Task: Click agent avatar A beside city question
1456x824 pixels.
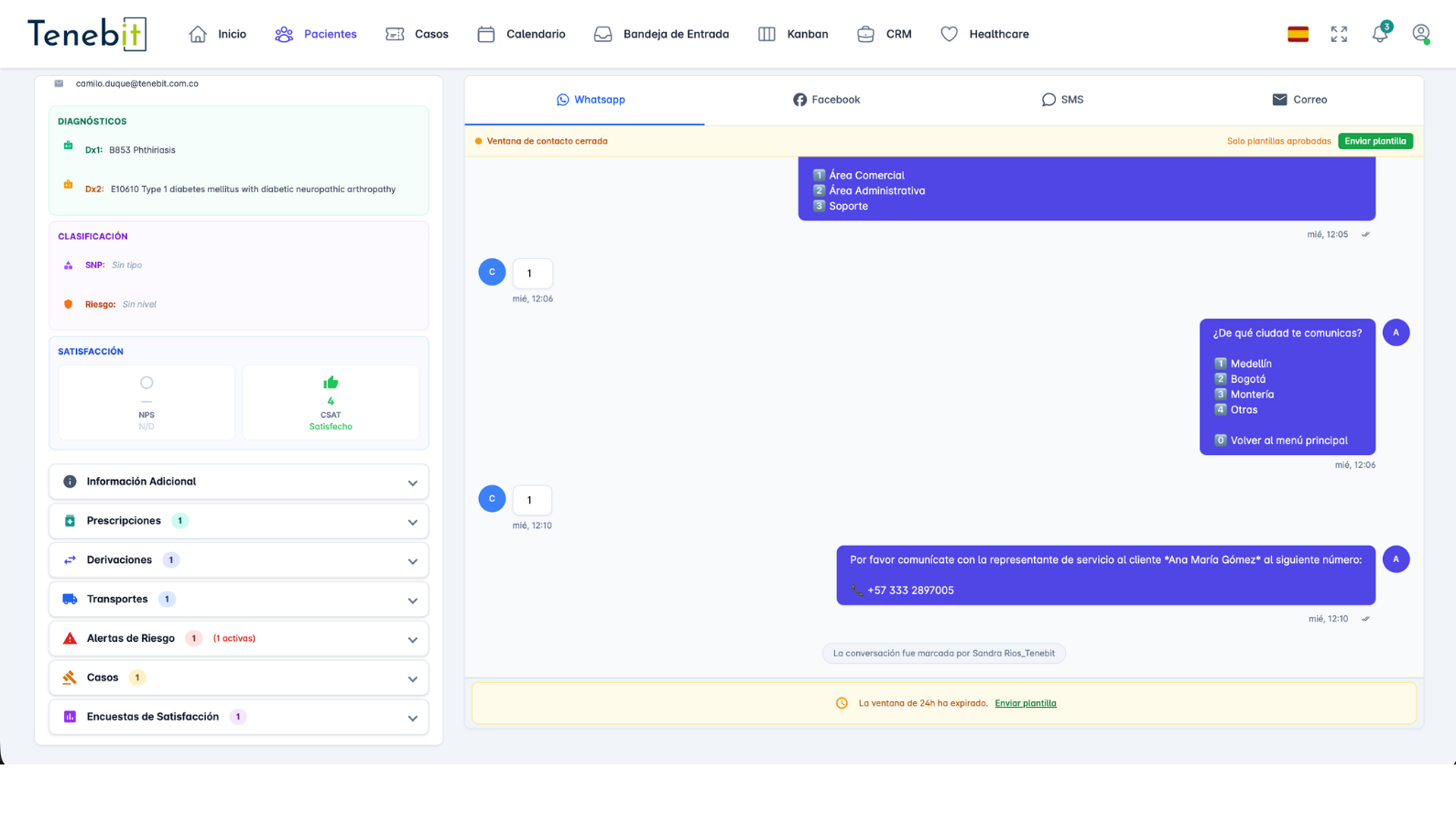Action: click(1396, 332)
